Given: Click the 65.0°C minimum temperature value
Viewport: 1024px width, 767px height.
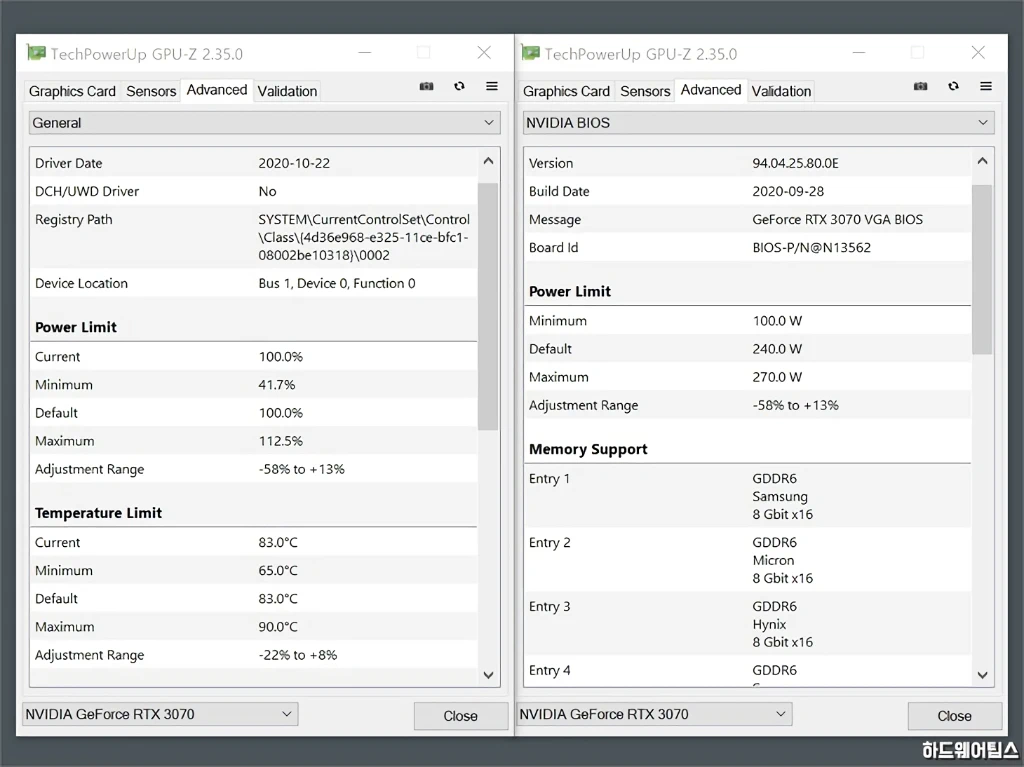Looking at the screenshot, I should 278,570.
